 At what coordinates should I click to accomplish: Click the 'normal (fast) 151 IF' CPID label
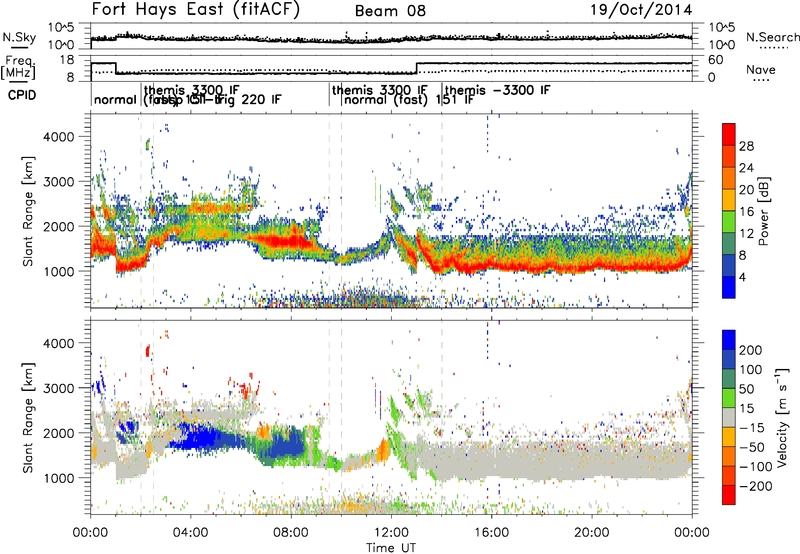[x=409, y=100]
